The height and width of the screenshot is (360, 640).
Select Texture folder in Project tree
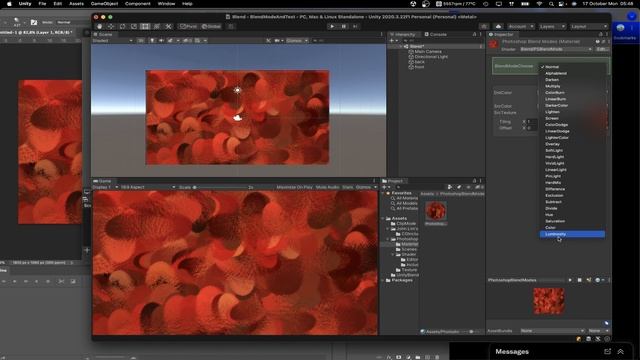(x=406, y=270)
